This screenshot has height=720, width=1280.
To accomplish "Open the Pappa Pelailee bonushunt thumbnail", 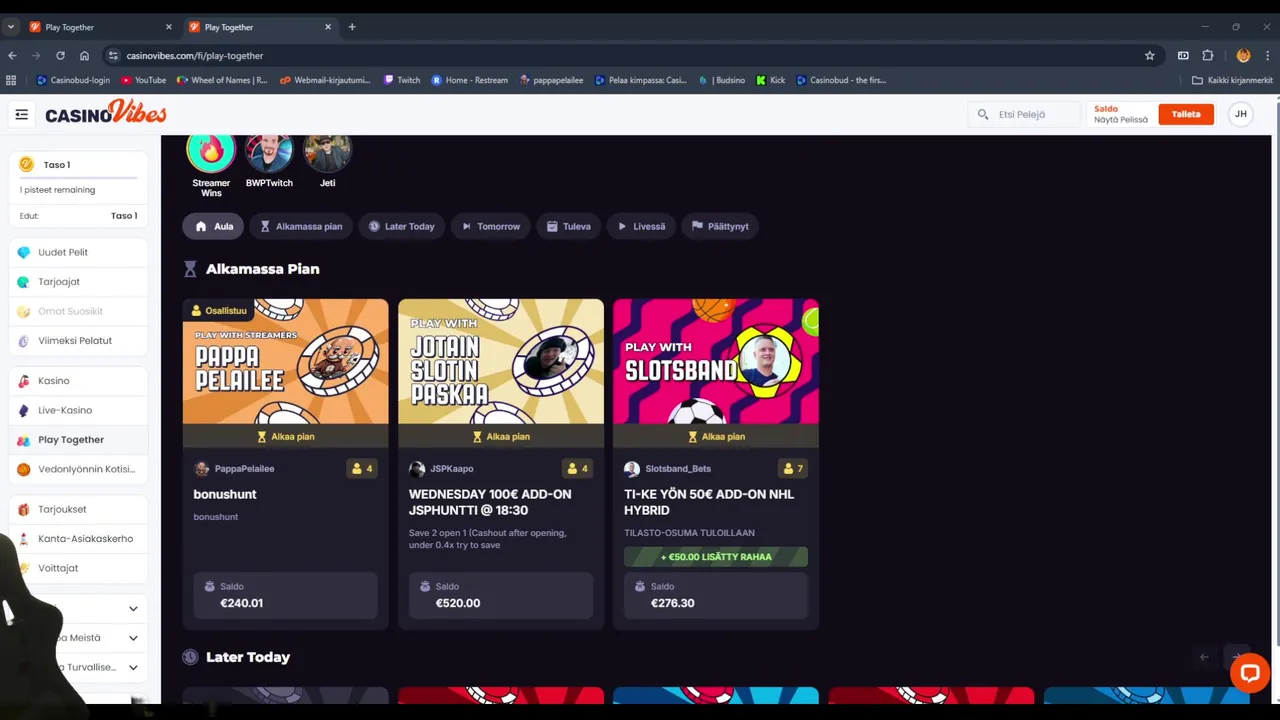I will (x=285, y=362).
